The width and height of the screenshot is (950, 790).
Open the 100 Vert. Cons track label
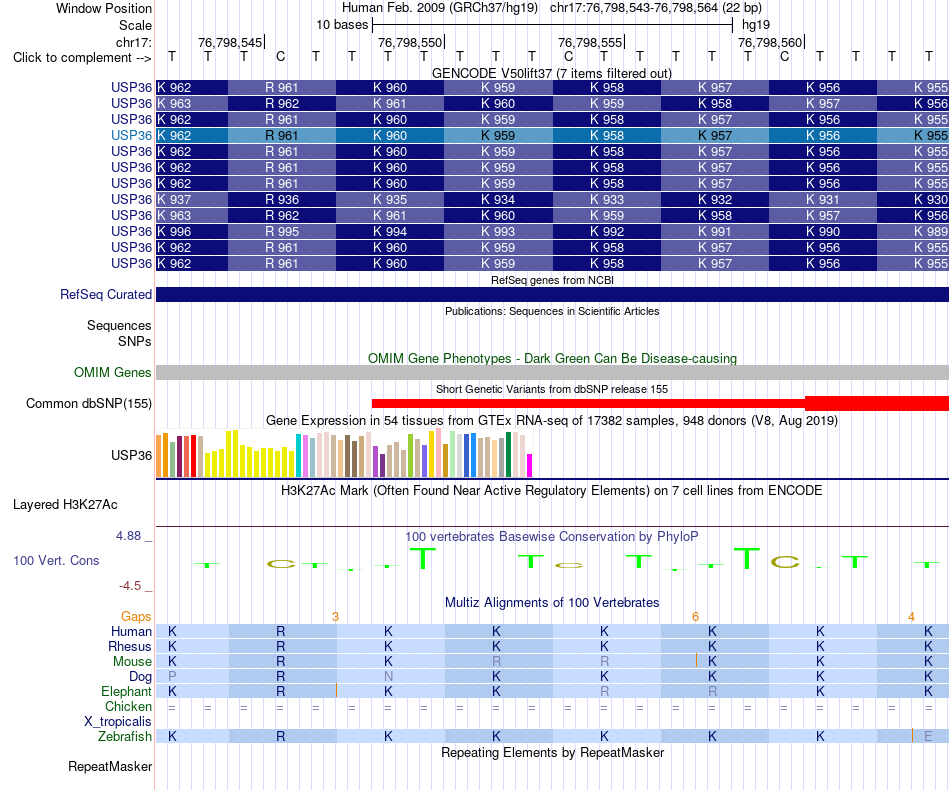[56, 560]
